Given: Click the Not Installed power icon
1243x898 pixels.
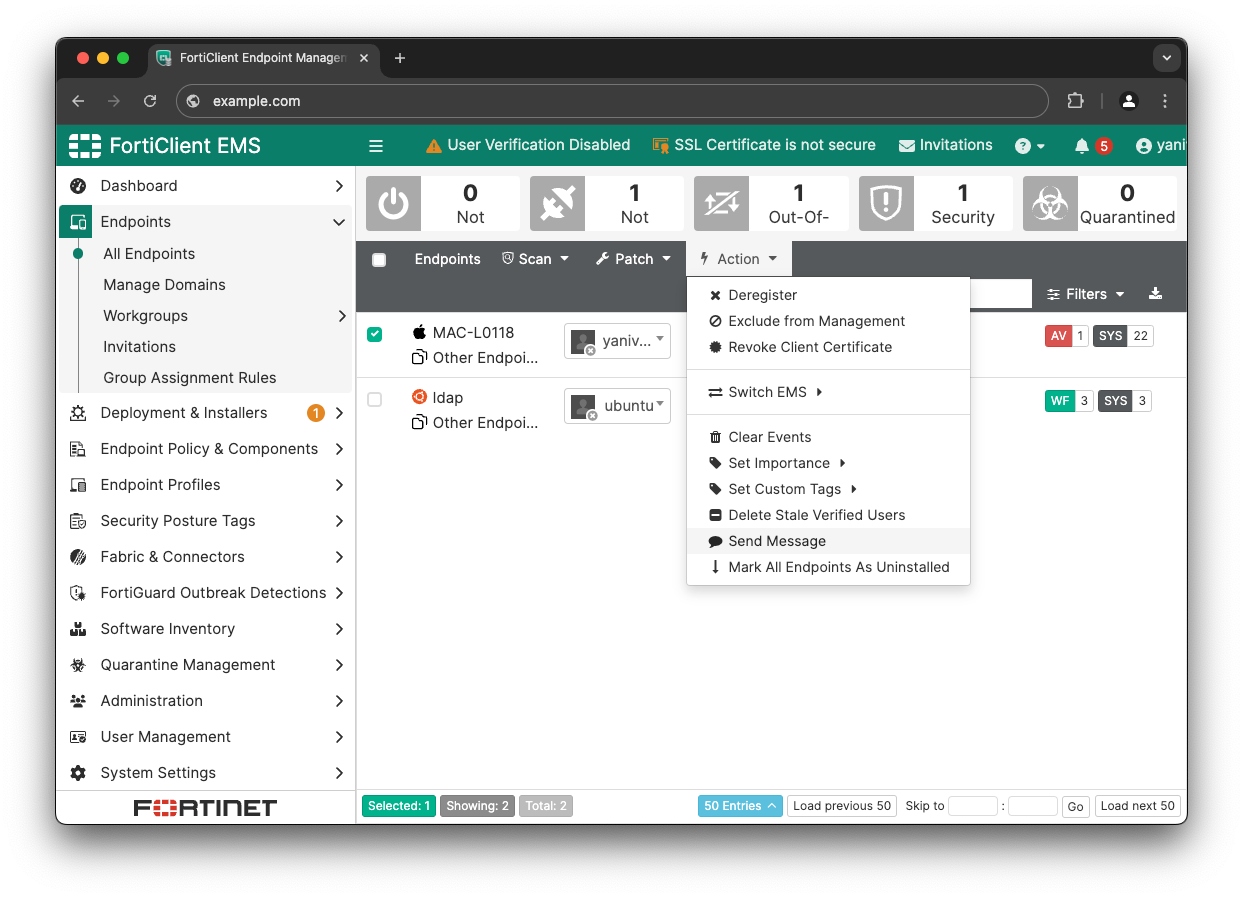Looking at the screenshot, I should [393, 203].
